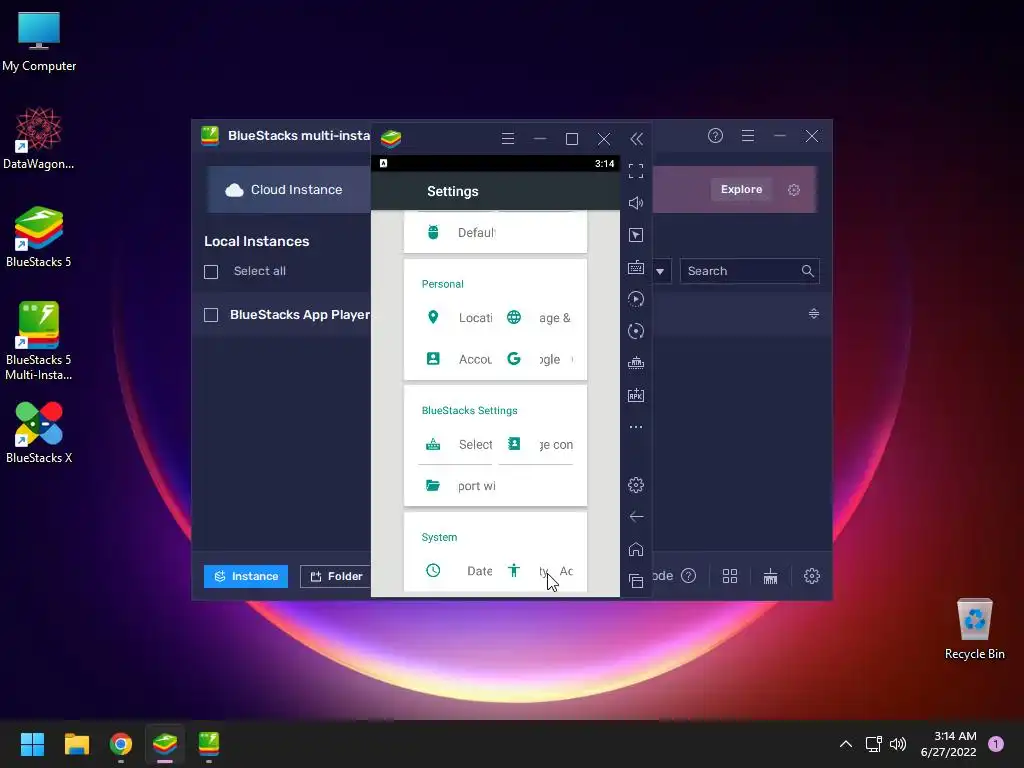Click the eco mode help question icon

(x=688, y=575)
